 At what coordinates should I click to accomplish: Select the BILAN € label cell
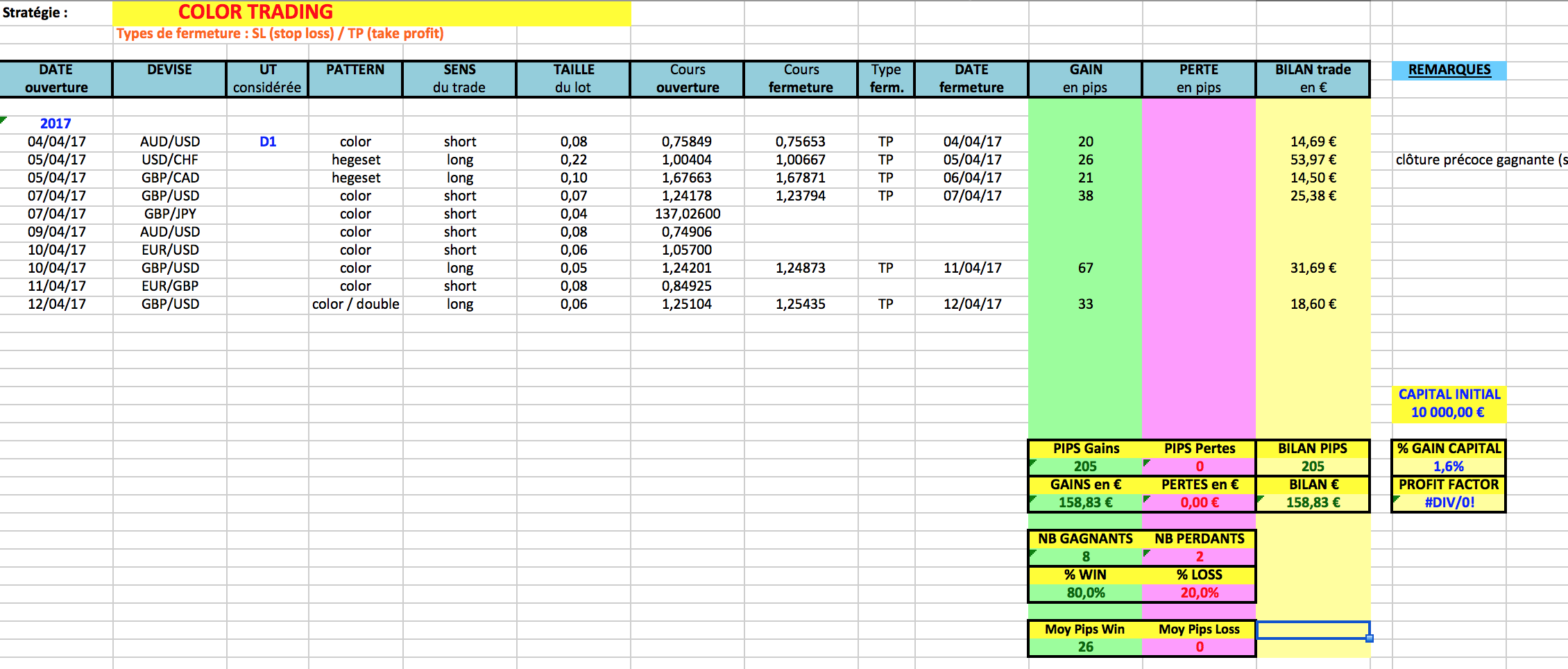[1313, 484]
